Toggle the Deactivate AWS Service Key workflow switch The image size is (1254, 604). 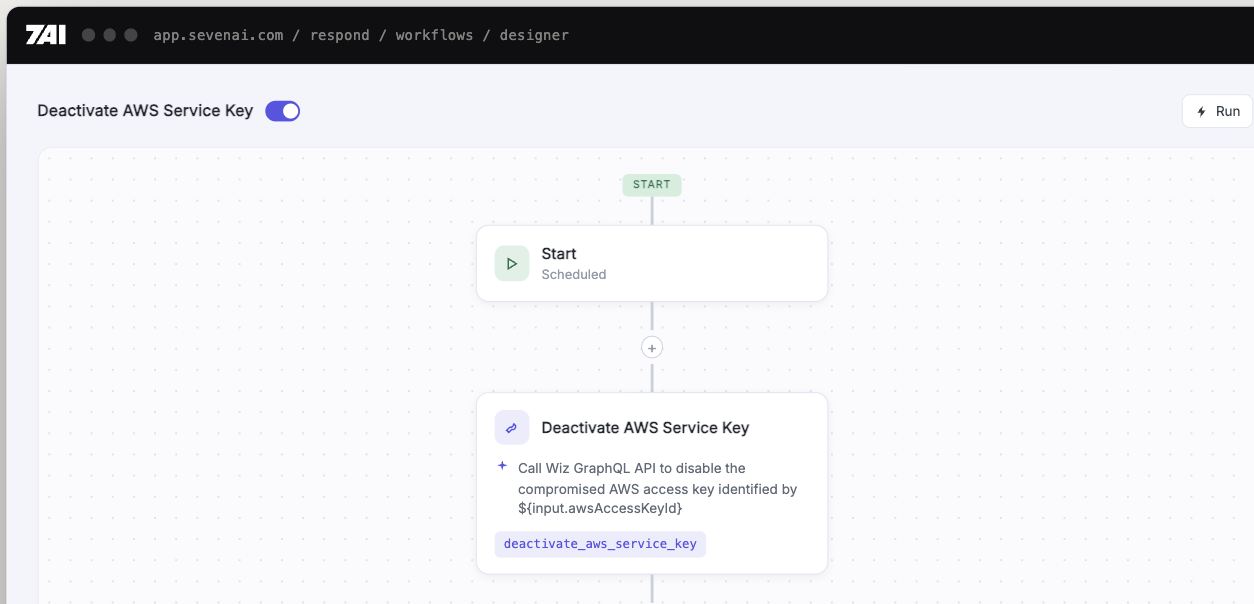click(x=282, y=111)
